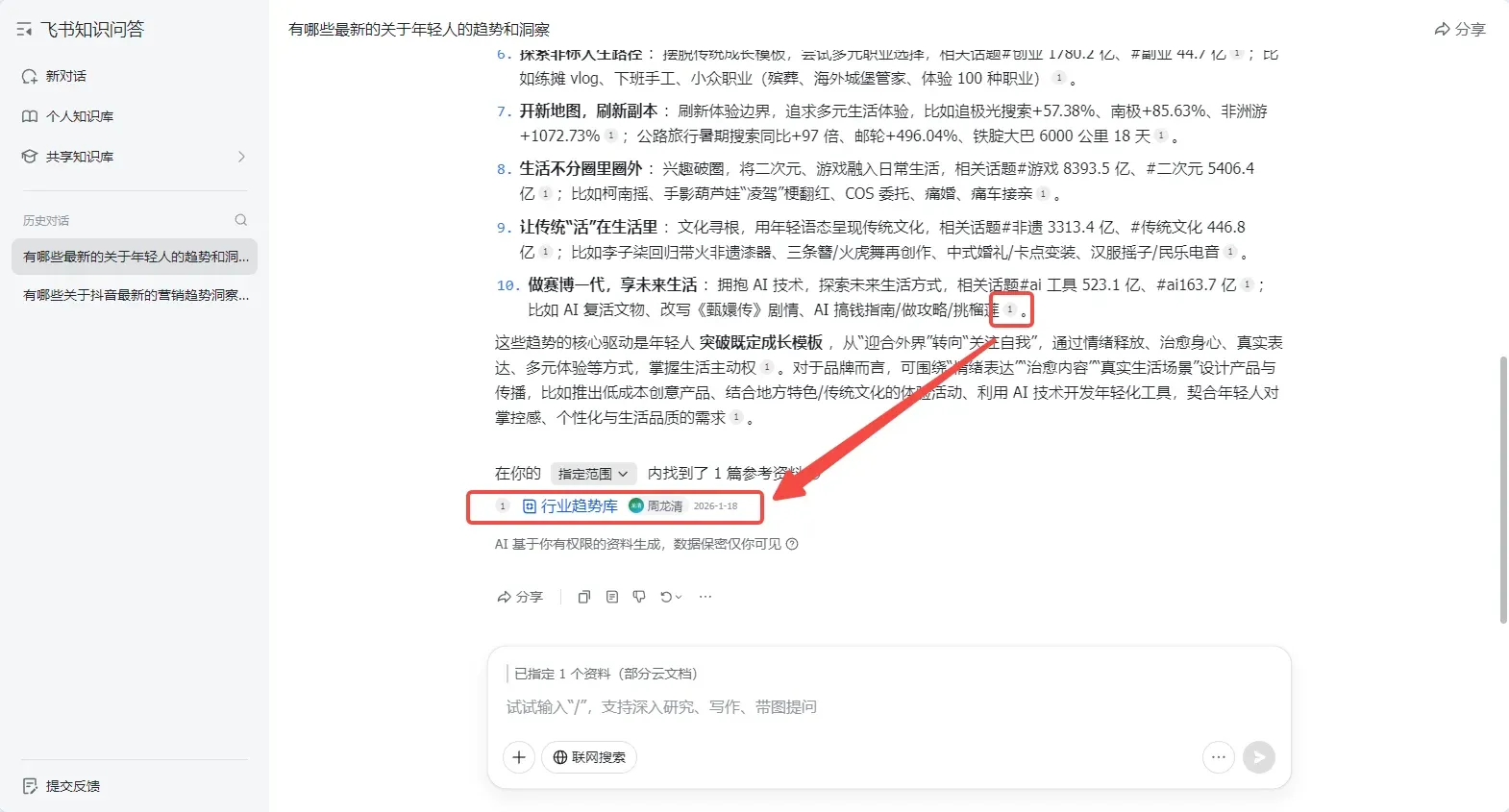Open citation 1 after #传统文化 446.8 亿
The image size is (1509, 812).
pos(545,252)
